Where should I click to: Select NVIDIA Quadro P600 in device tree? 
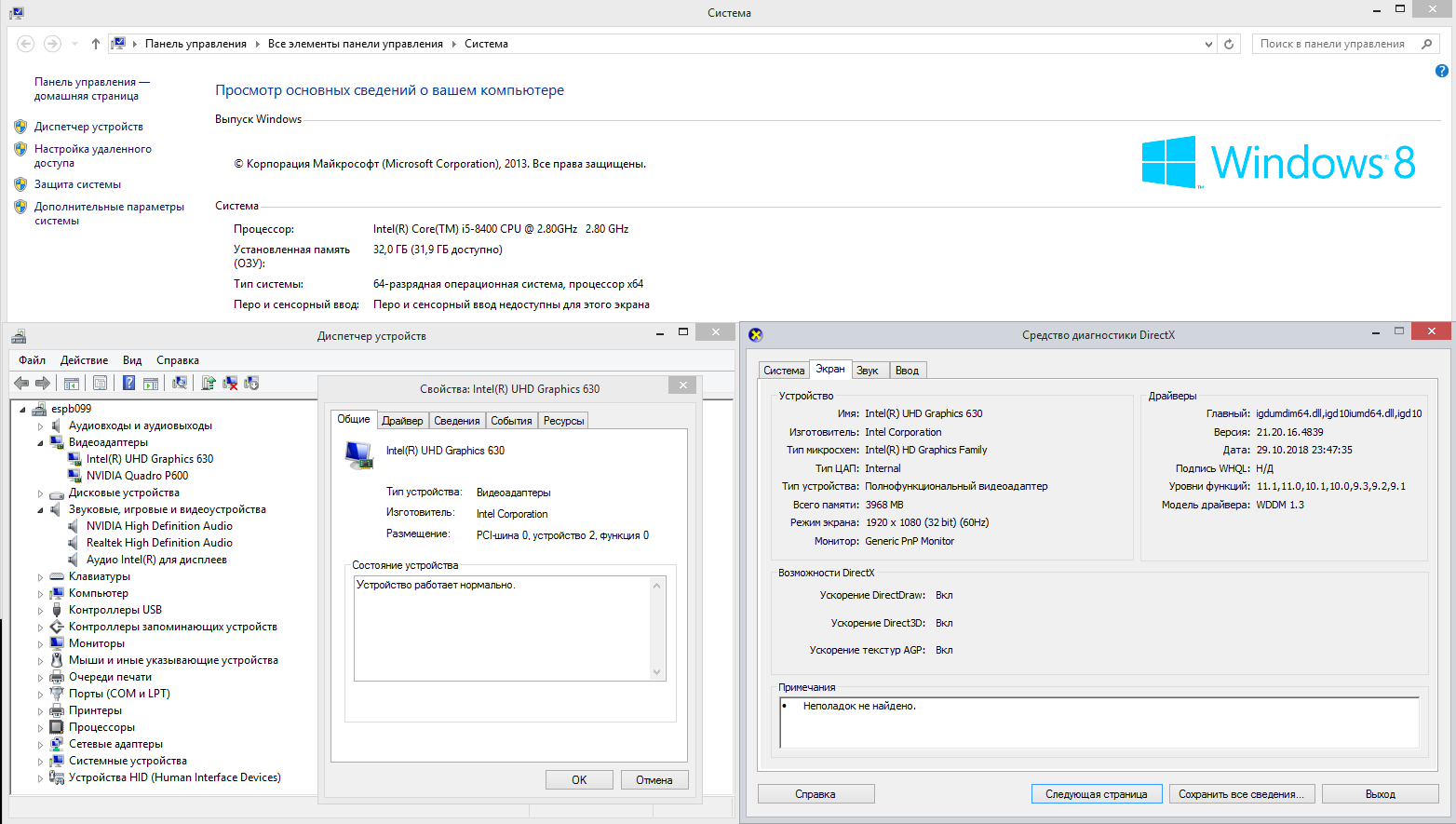[x=137, y=476]
